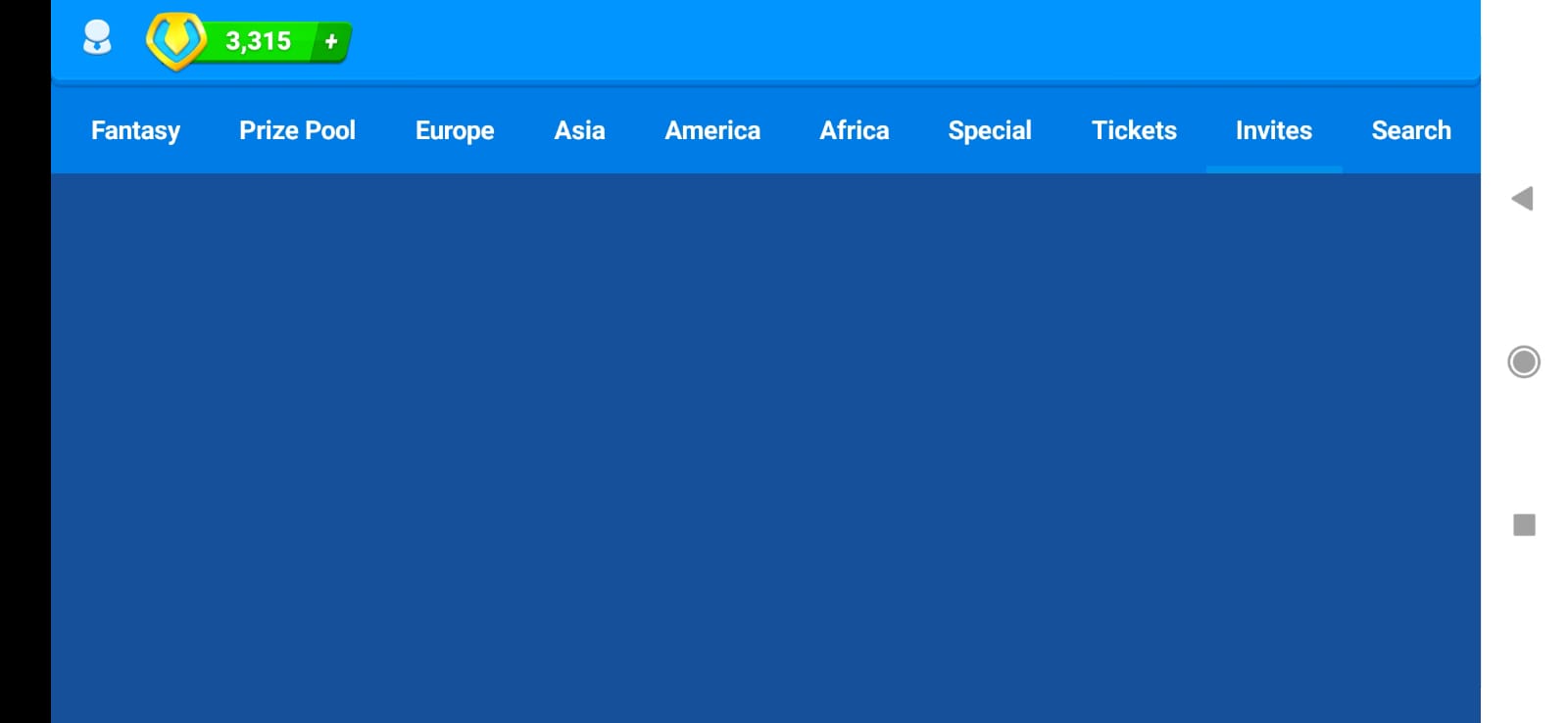This screenshot has height=723, width=1568.
Task: Click the 3,315 coin balance
Action: pos(259,41)
